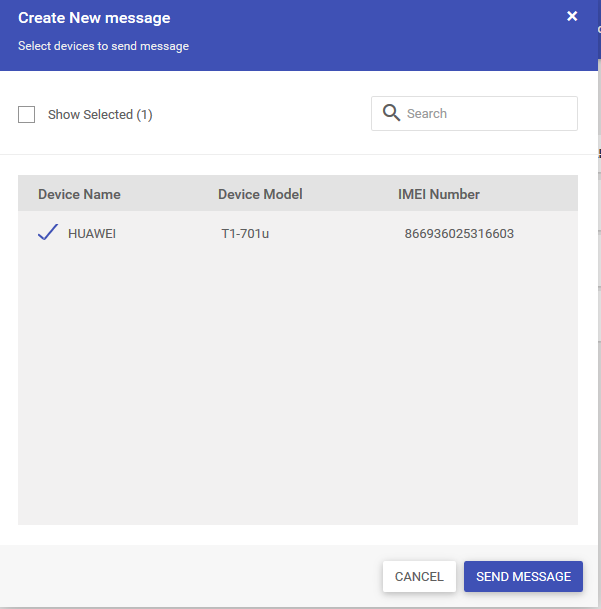Focus the Search input field
Image resolution: width=601 pixels, height=609 pixels.
pyautogui.click(x=474, y=113)
